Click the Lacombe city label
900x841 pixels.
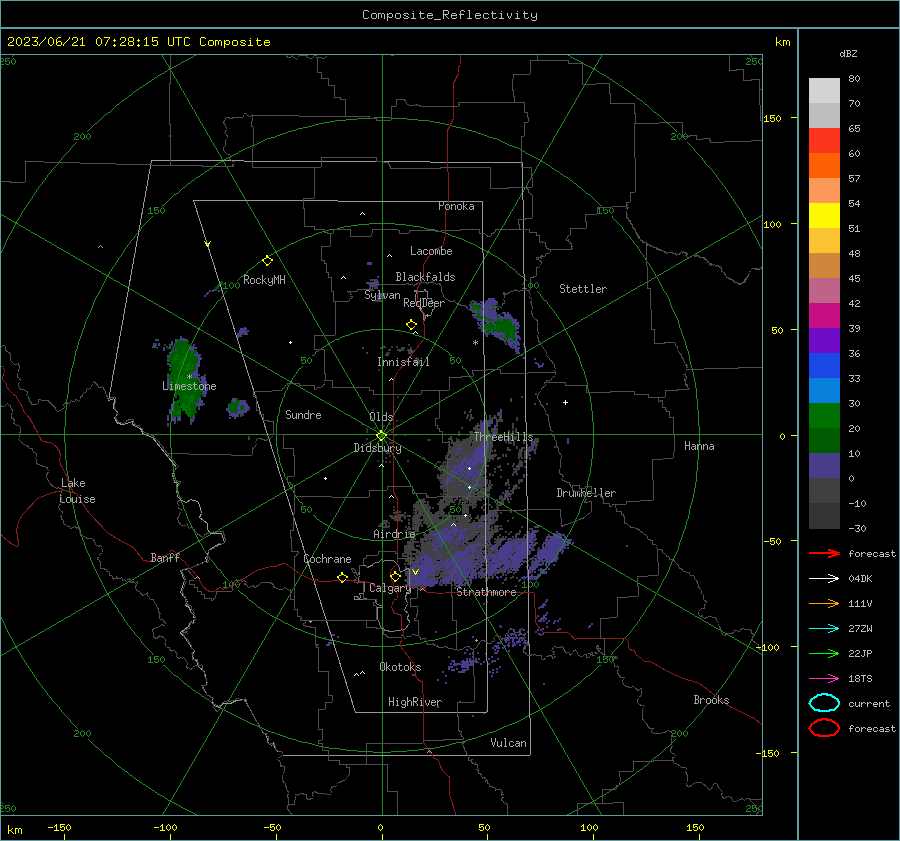click(431, 251)
